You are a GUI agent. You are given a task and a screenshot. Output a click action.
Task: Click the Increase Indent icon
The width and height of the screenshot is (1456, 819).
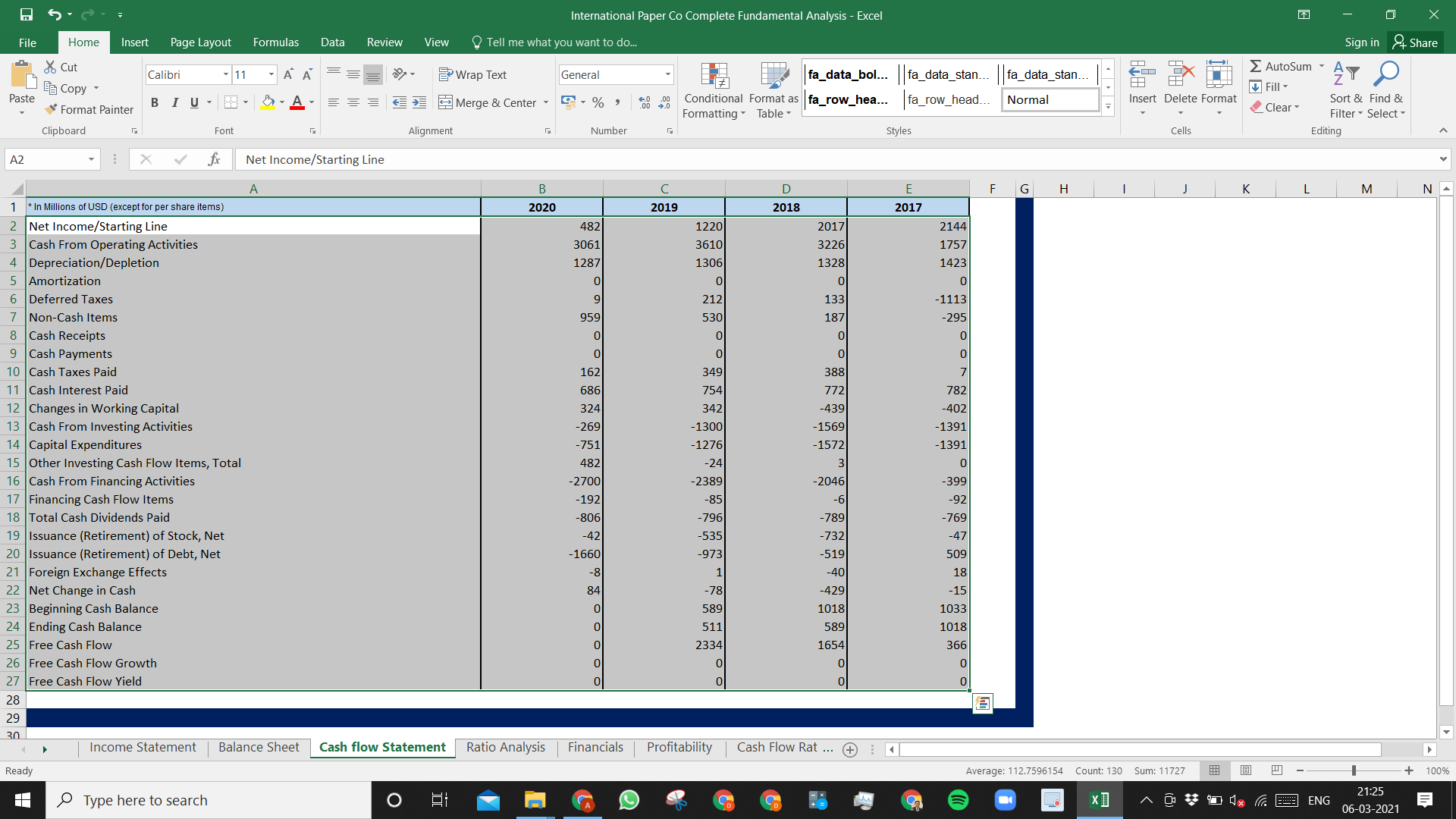(x=419, y=102)
